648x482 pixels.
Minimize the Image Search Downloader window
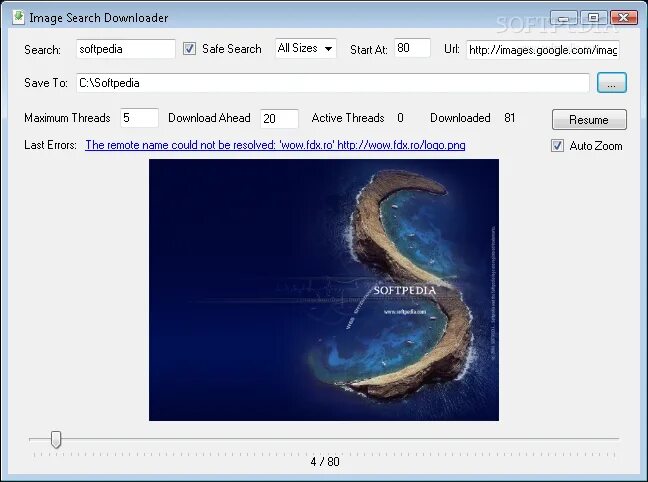point(564,18)
